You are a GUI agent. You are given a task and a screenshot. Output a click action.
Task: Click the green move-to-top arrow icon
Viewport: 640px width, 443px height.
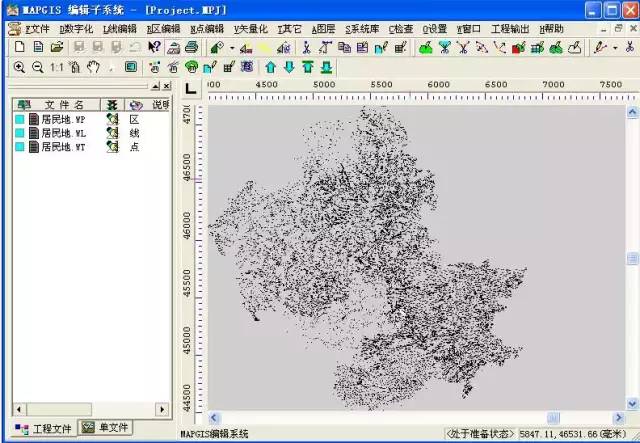(x=308, y=67)
